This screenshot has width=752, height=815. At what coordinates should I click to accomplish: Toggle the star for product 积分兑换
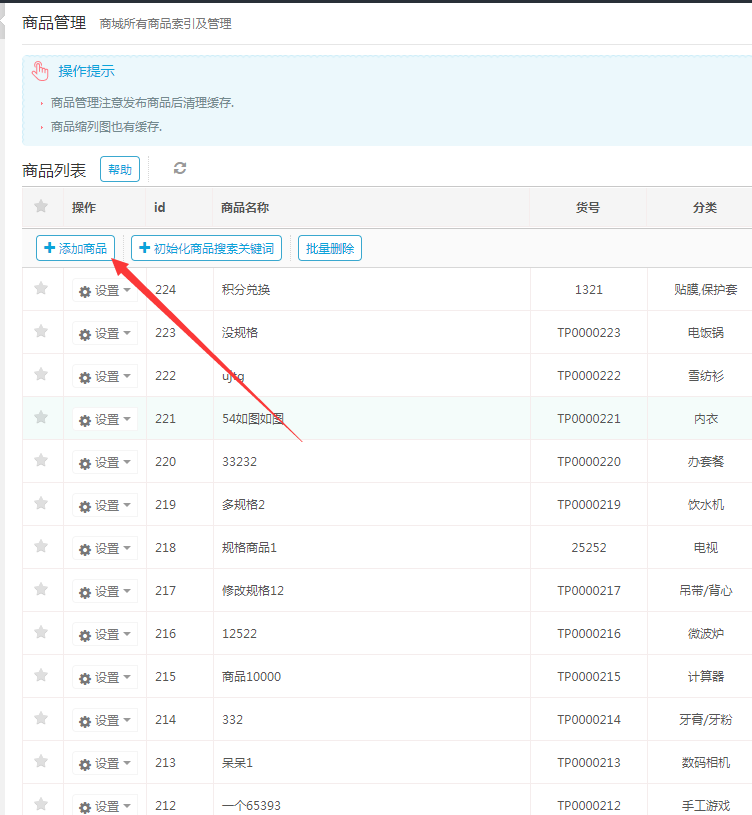[x=41, y=289]
